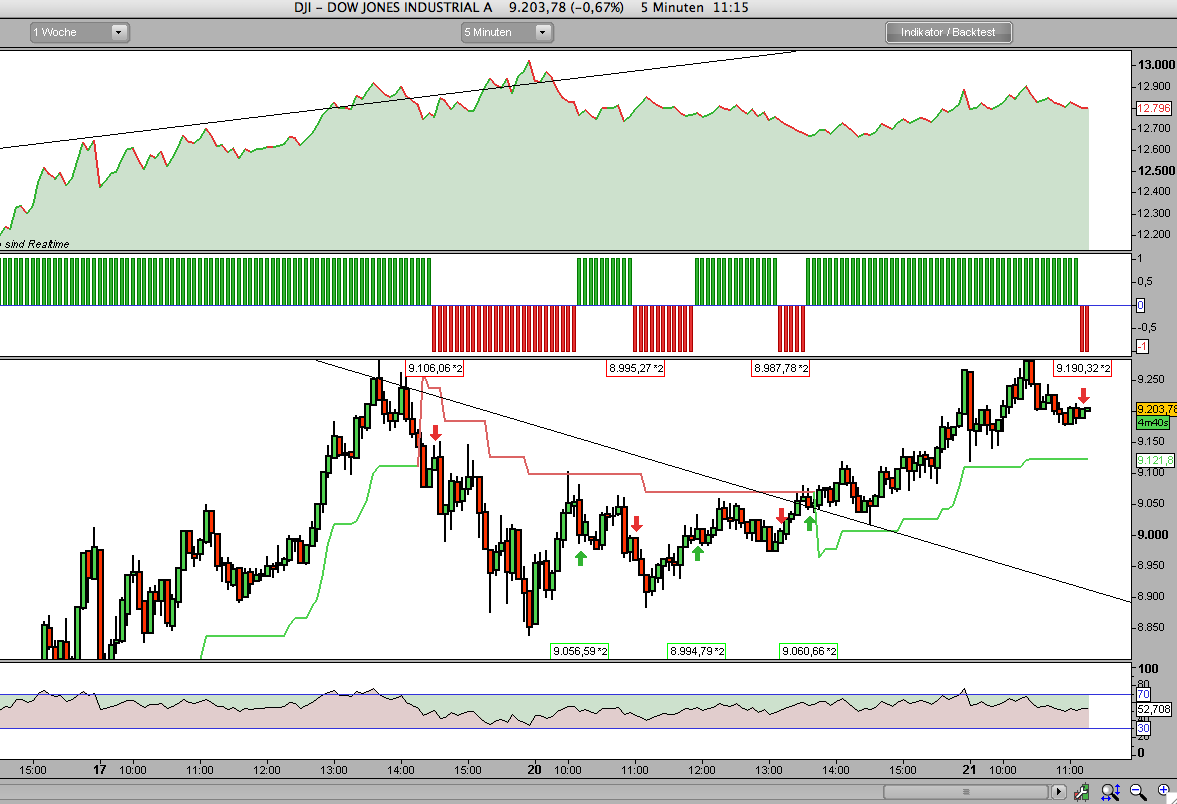Click the sell signal label 9.190,32 *2
This screenshot has width=1177, height=804.
1082,368
